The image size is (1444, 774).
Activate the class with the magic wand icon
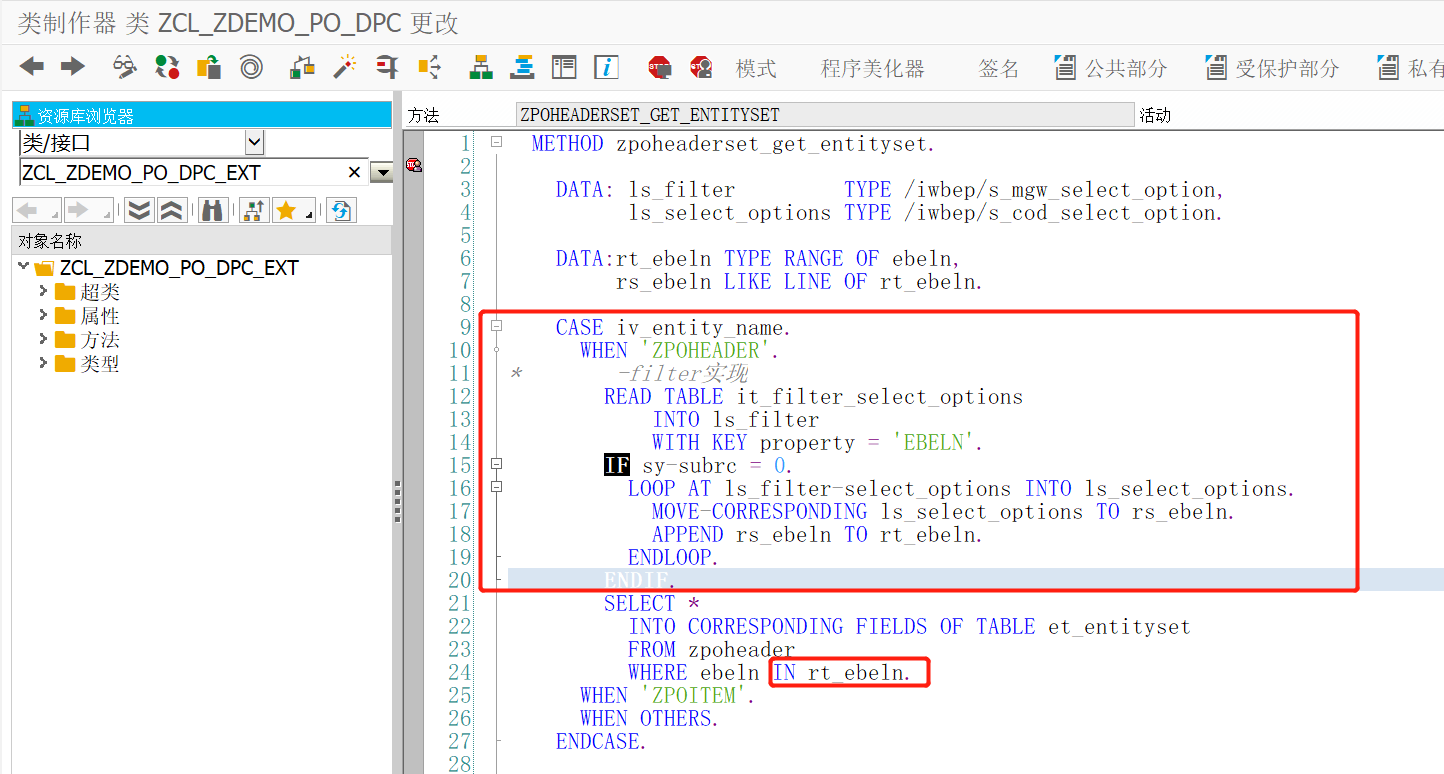347,67
